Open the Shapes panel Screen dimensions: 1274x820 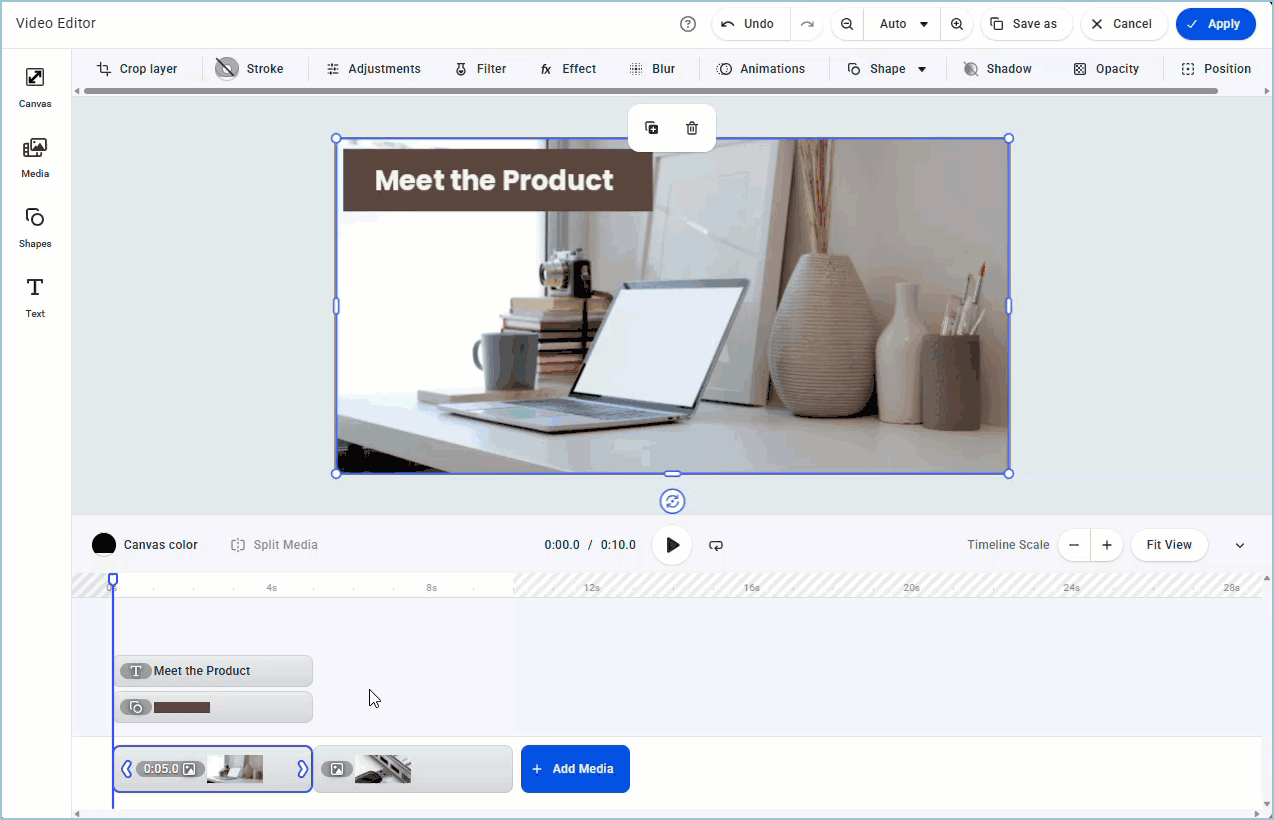35,227
